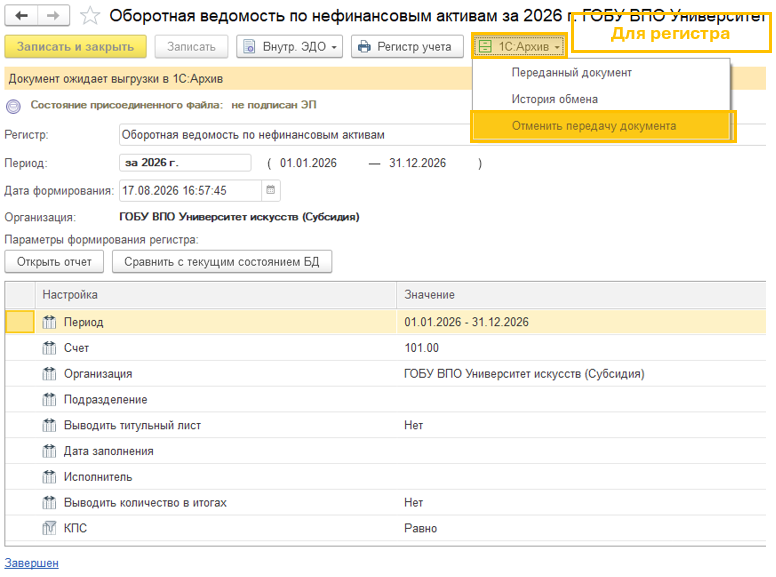Select the Дата заполнения row label

coord(108,451)
